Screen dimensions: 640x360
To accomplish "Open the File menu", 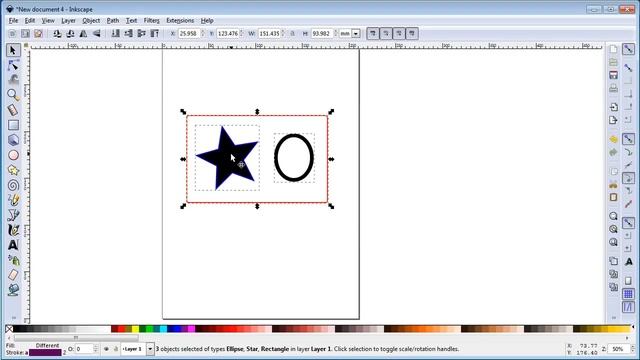I will point(13,20).
